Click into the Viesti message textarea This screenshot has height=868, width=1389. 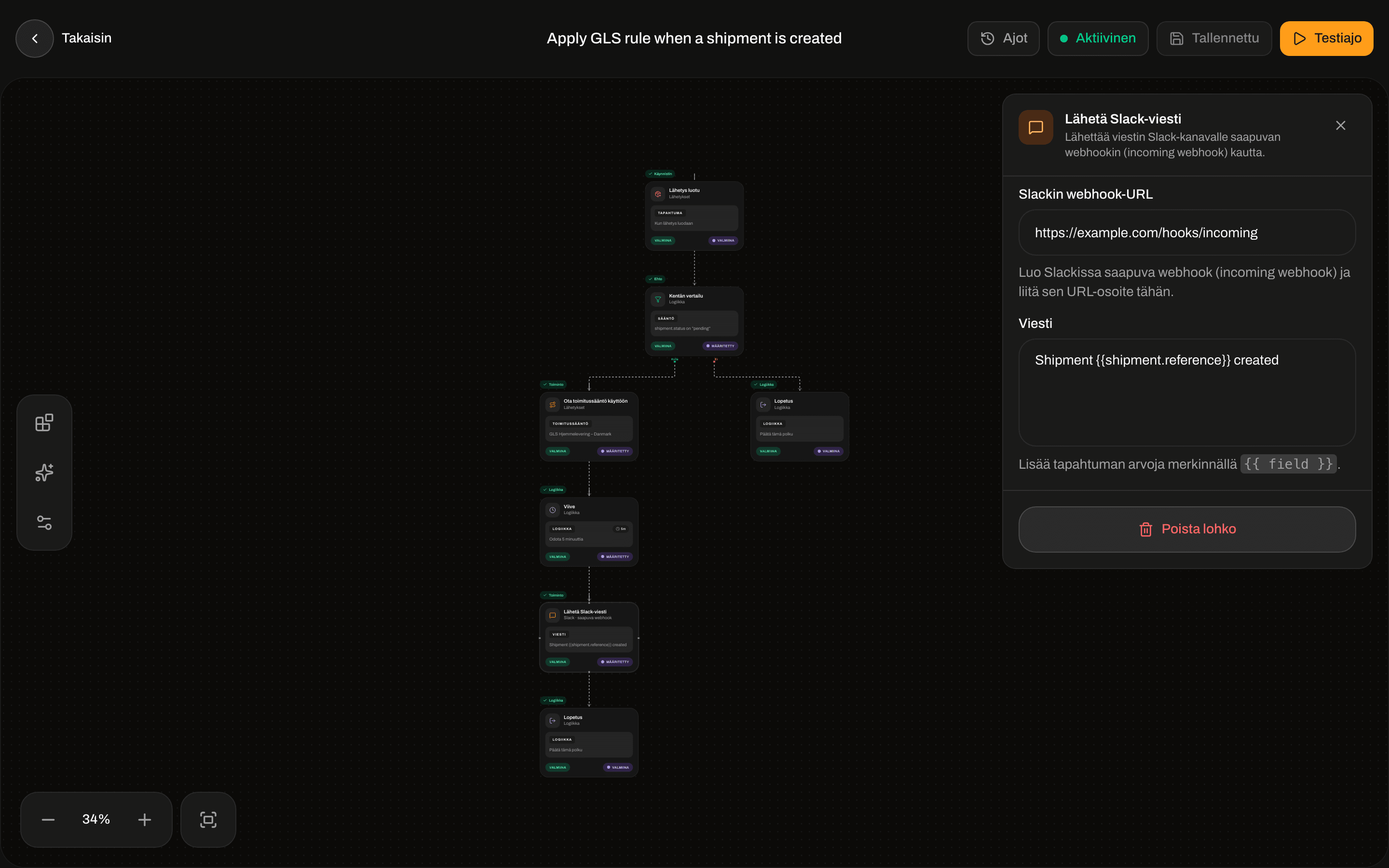pyautogui.click(x=1187, y=392)
